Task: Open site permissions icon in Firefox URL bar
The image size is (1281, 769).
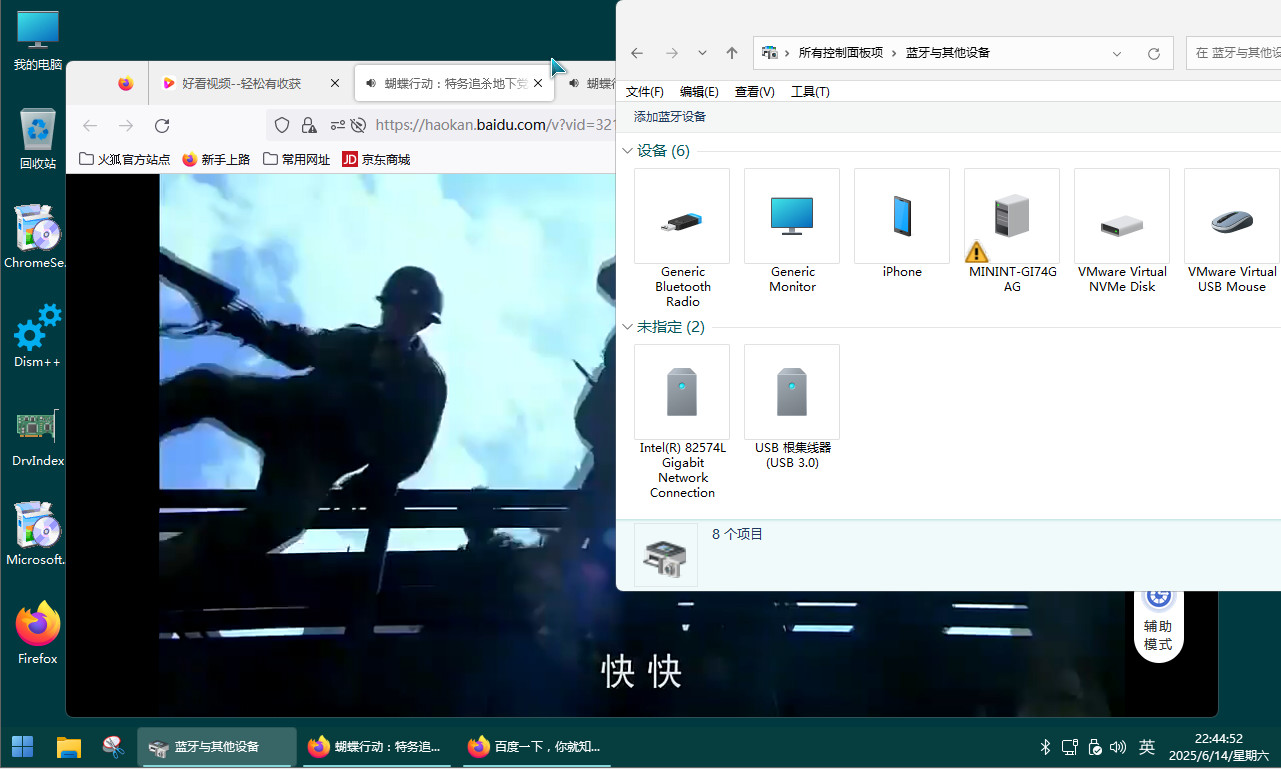Action: [x=337, y=125]
